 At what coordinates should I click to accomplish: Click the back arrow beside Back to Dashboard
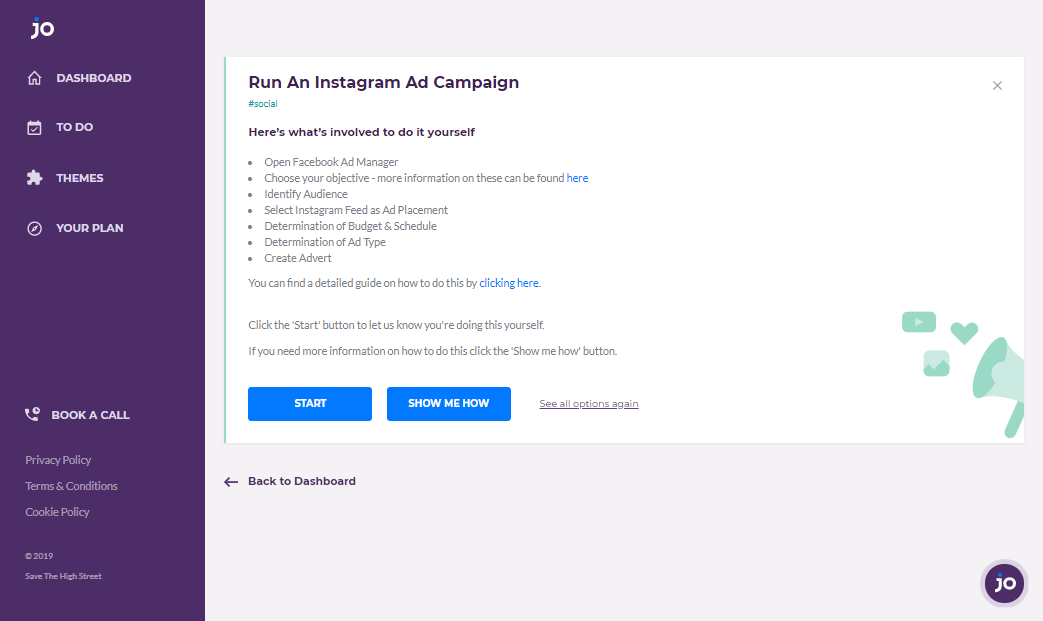(x=231, y=481)
